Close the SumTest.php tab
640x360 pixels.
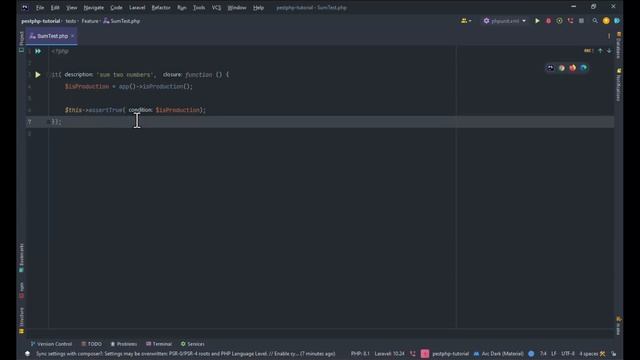coord(73,36)
